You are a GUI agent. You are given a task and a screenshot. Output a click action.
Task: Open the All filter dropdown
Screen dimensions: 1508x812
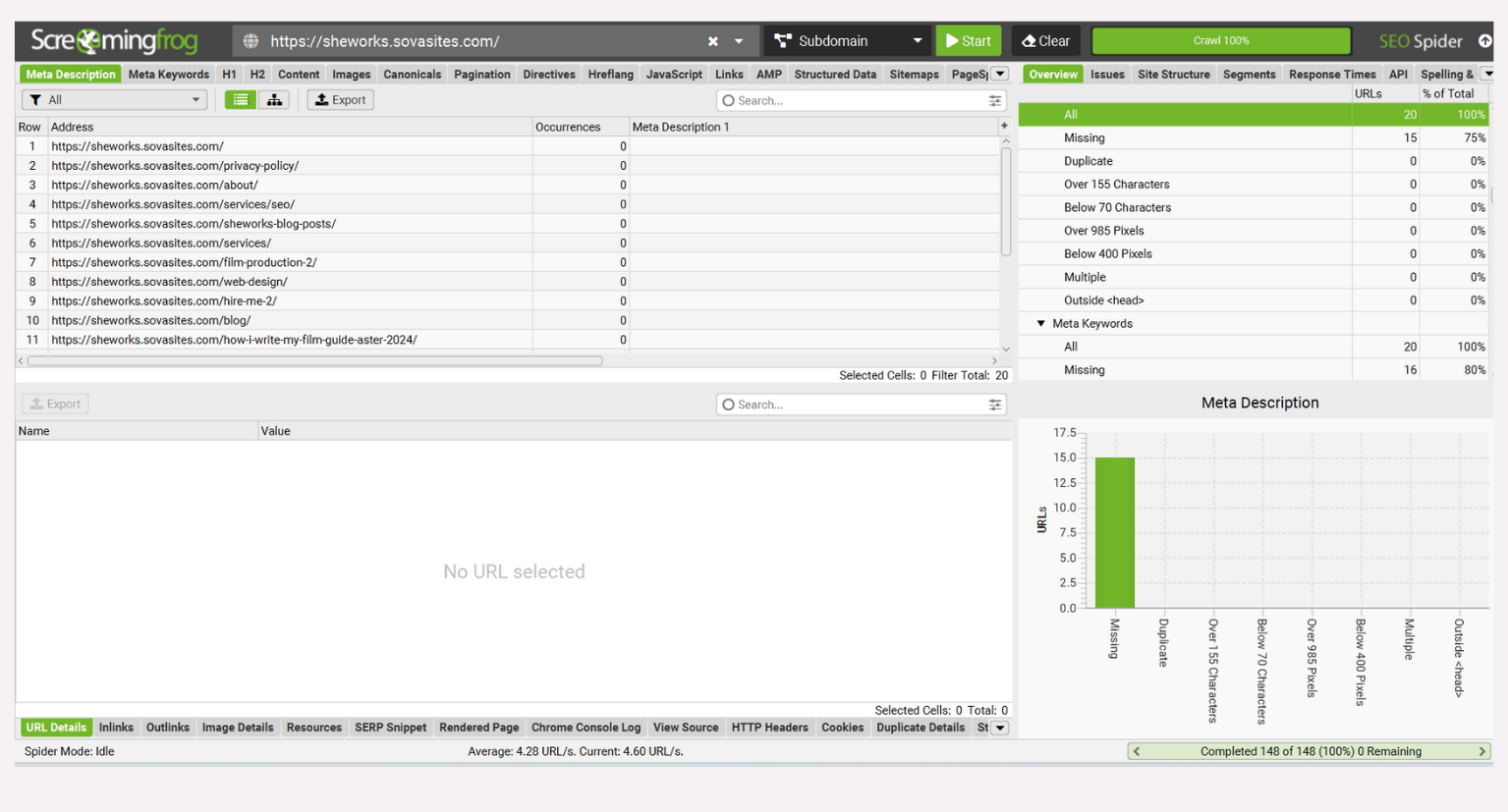point(114,100)
